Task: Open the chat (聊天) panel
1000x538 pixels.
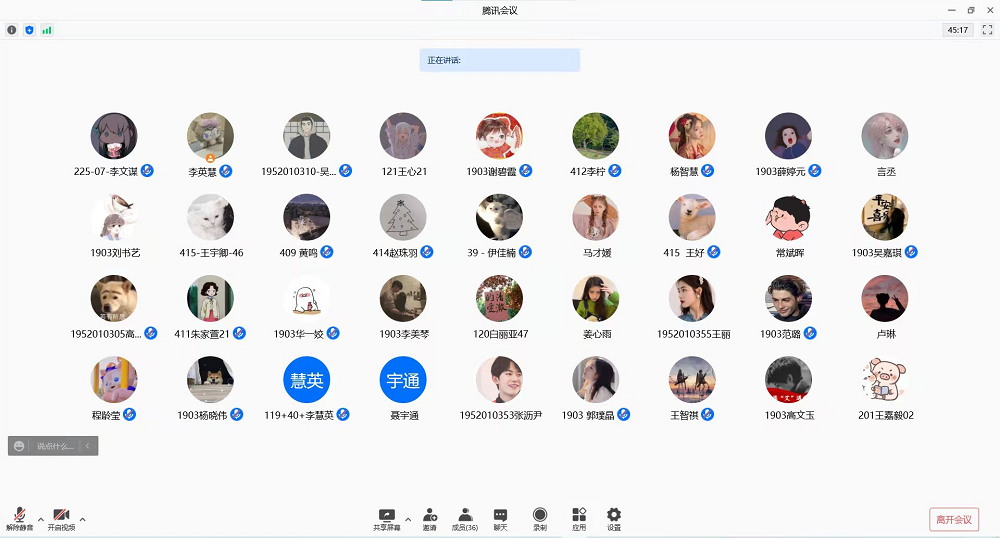Action: tap(500, 517)
